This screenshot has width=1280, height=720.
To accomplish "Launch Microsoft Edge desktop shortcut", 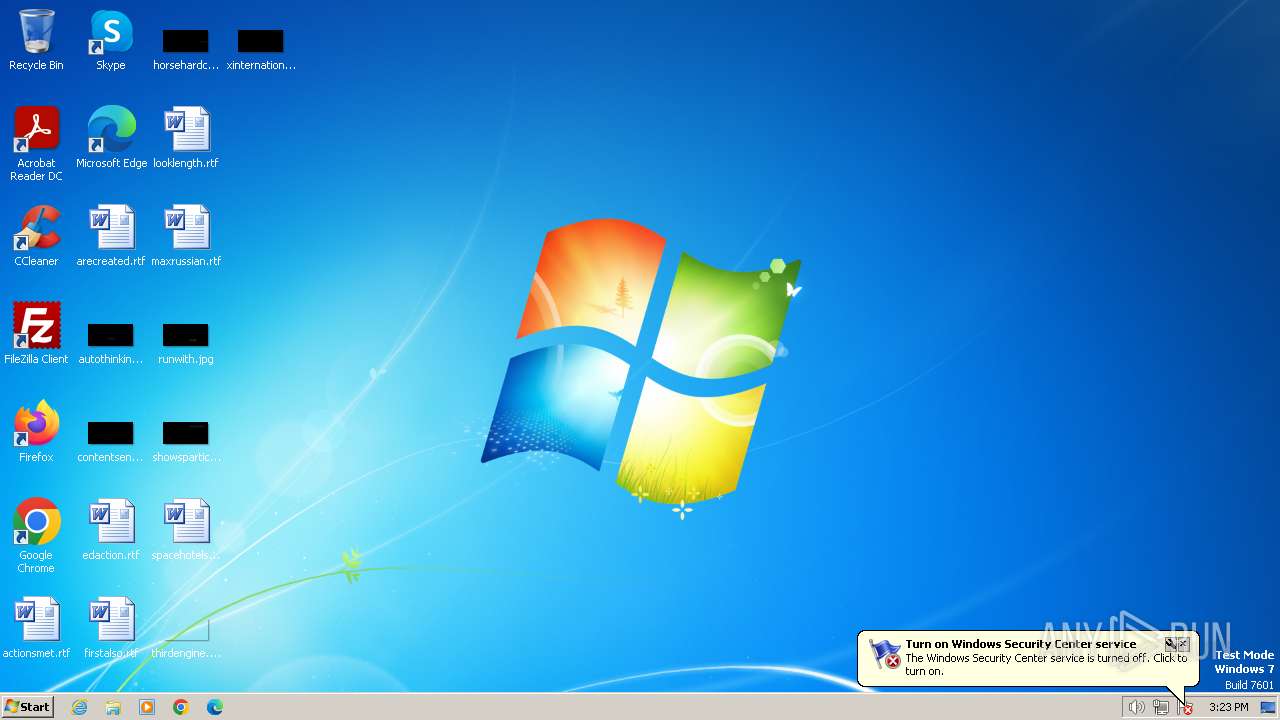I will (111, 138).
